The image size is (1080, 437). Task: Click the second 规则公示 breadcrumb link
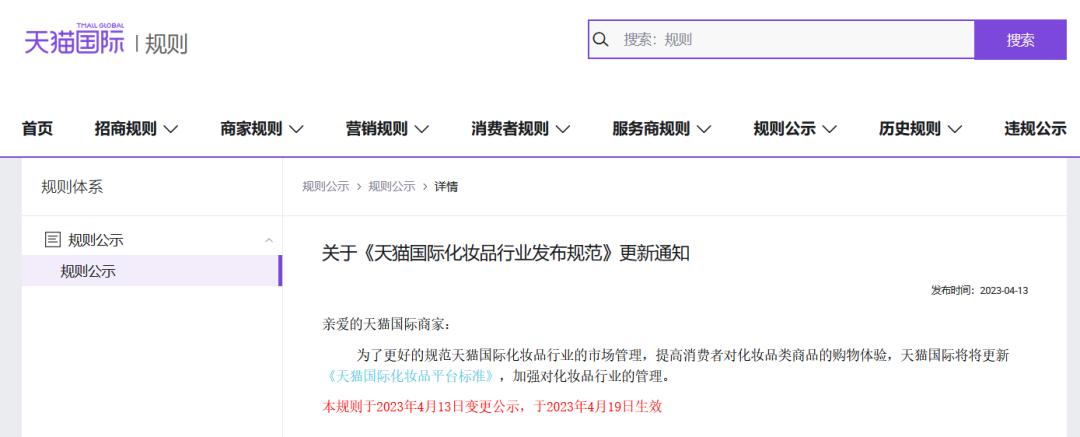point(392,187)
